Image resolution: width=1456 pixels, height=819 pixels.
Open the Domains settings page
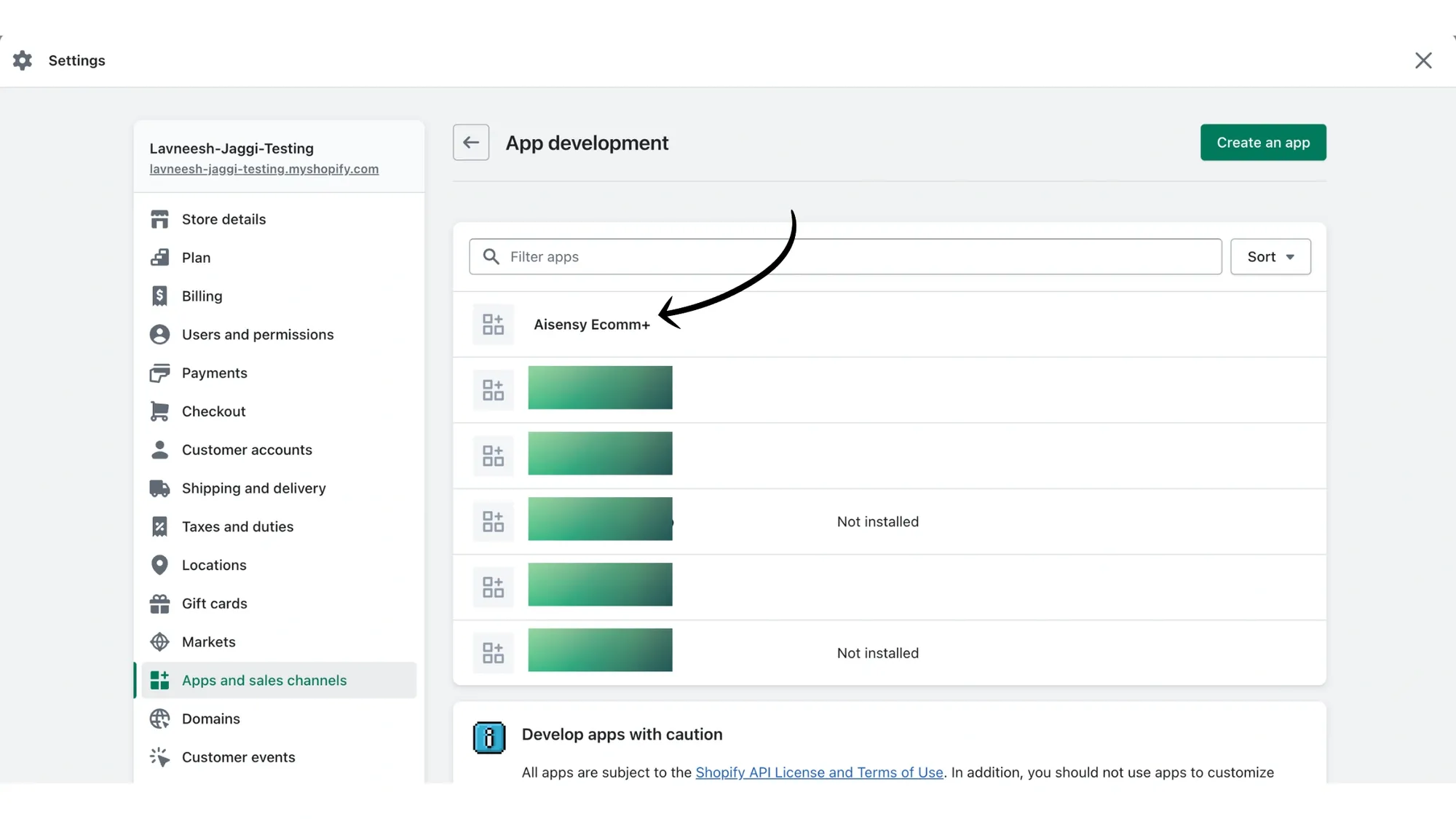210,719
